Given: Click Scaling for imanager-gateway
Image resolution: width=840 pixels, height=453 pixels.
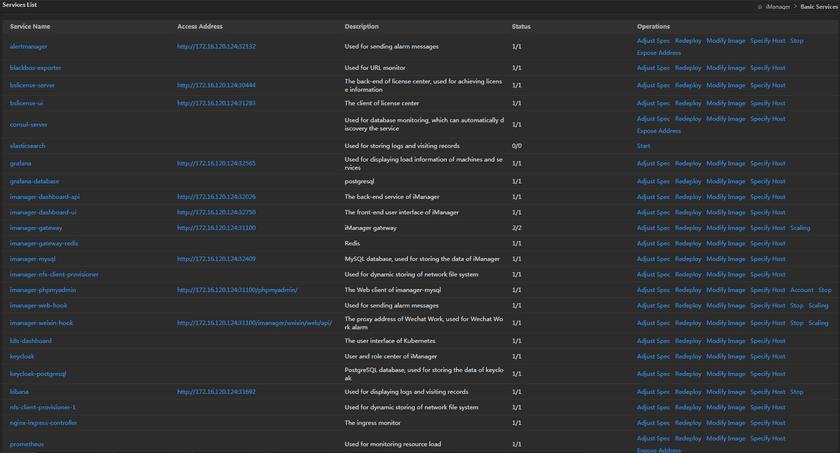Looking at the screenshot, I should (x=800, y=228).
